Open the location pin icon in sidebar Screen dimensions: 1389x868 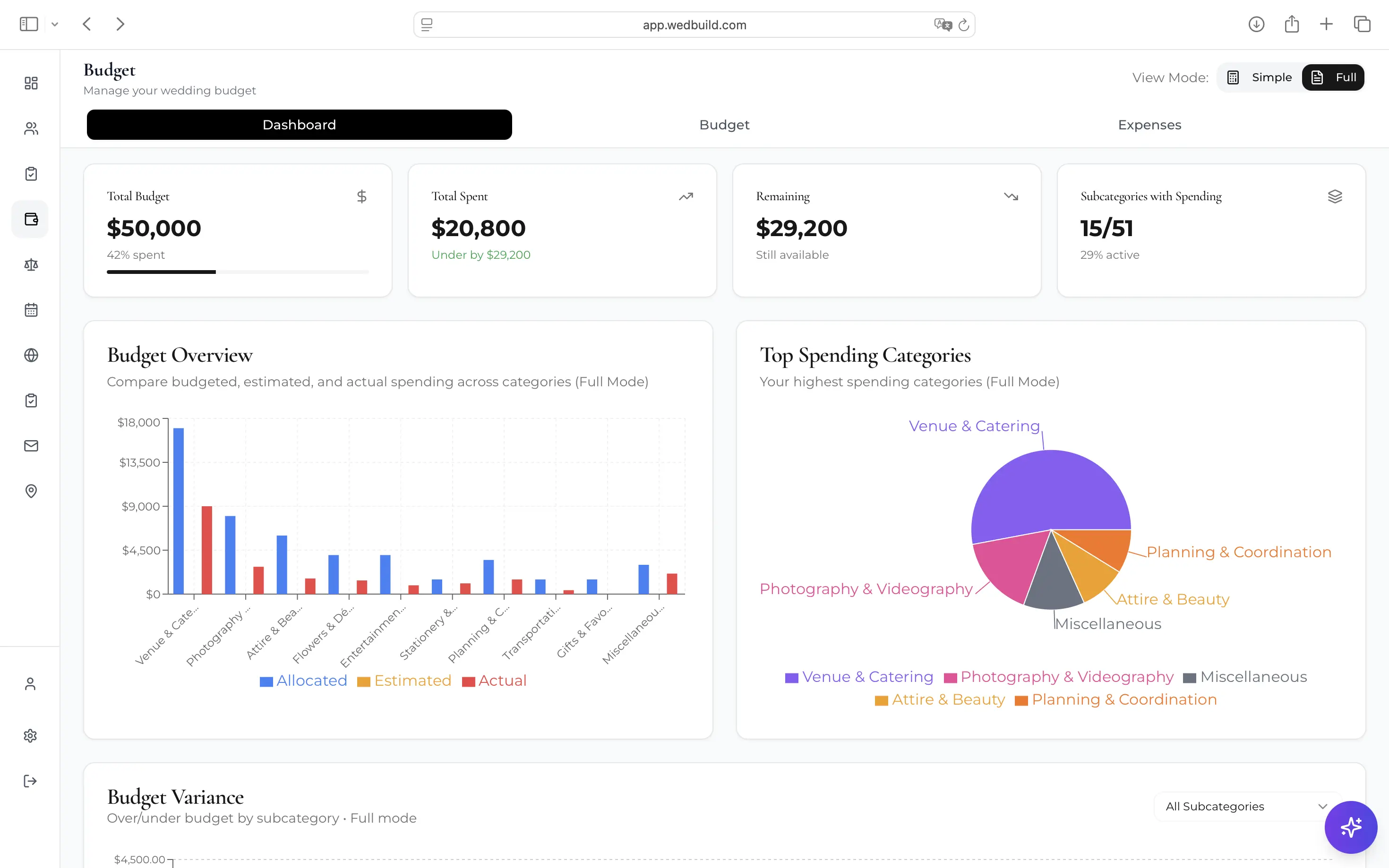click(x=31, y=492)
